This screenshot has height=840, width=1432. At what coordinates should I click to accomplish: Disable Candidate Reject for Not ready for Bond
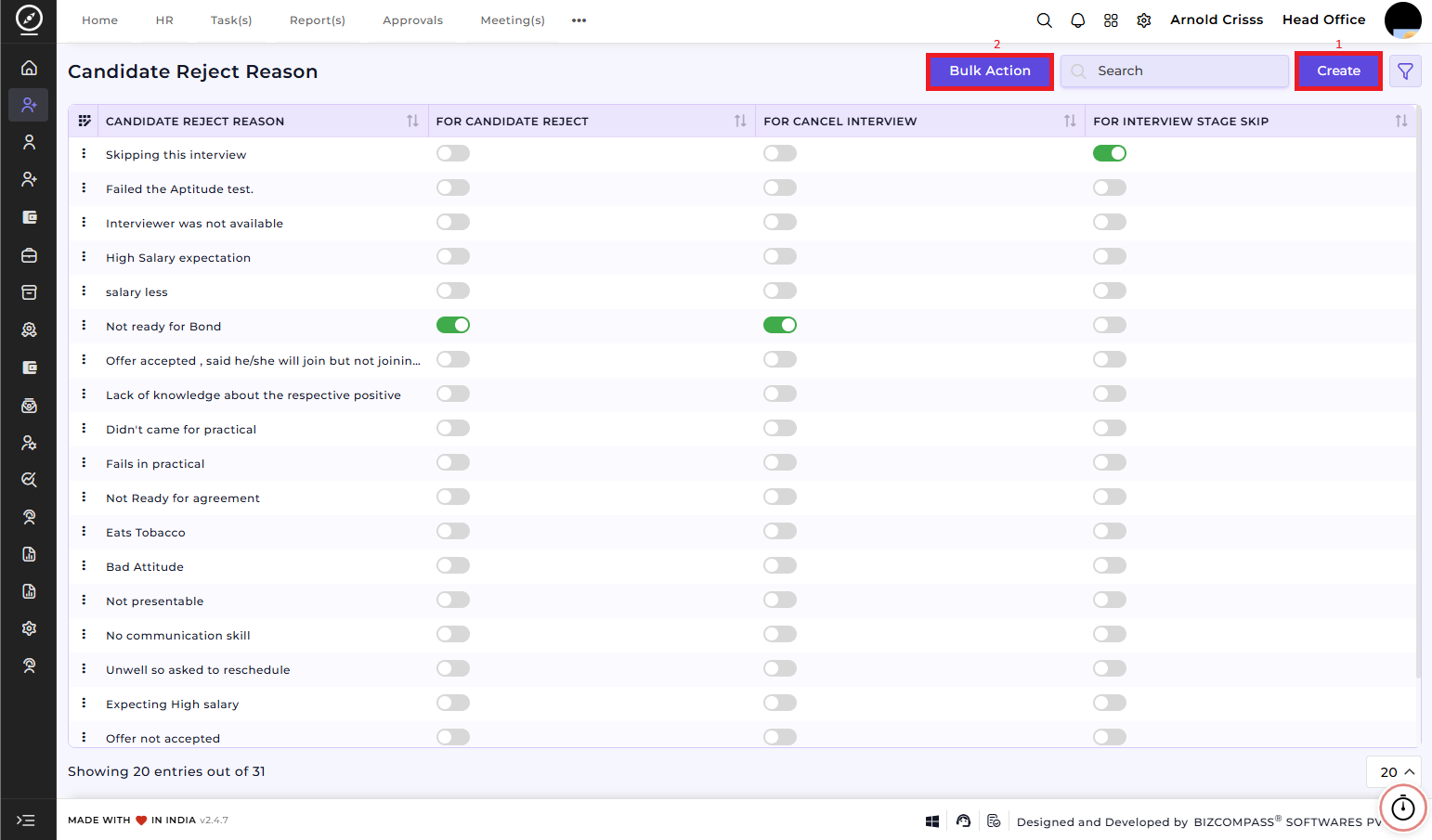[453, 325]
